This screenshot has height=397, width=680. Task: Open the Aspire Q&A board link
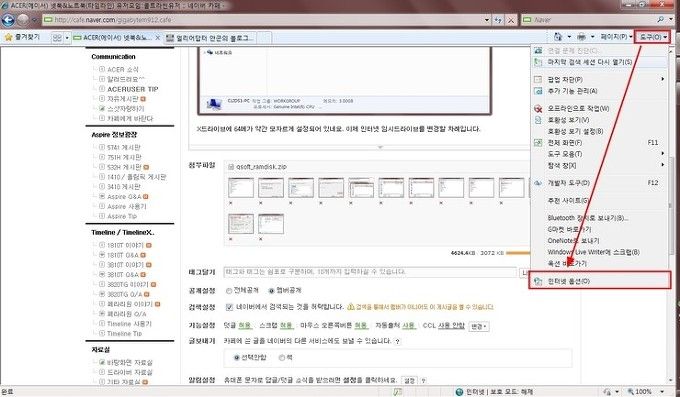tap(124, 197)
